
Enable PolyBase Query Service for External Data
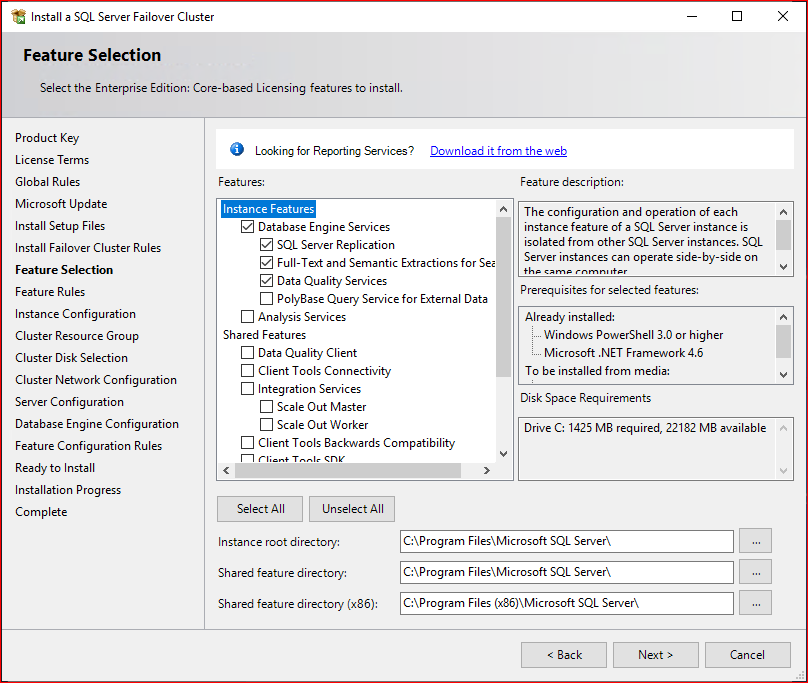266,299
